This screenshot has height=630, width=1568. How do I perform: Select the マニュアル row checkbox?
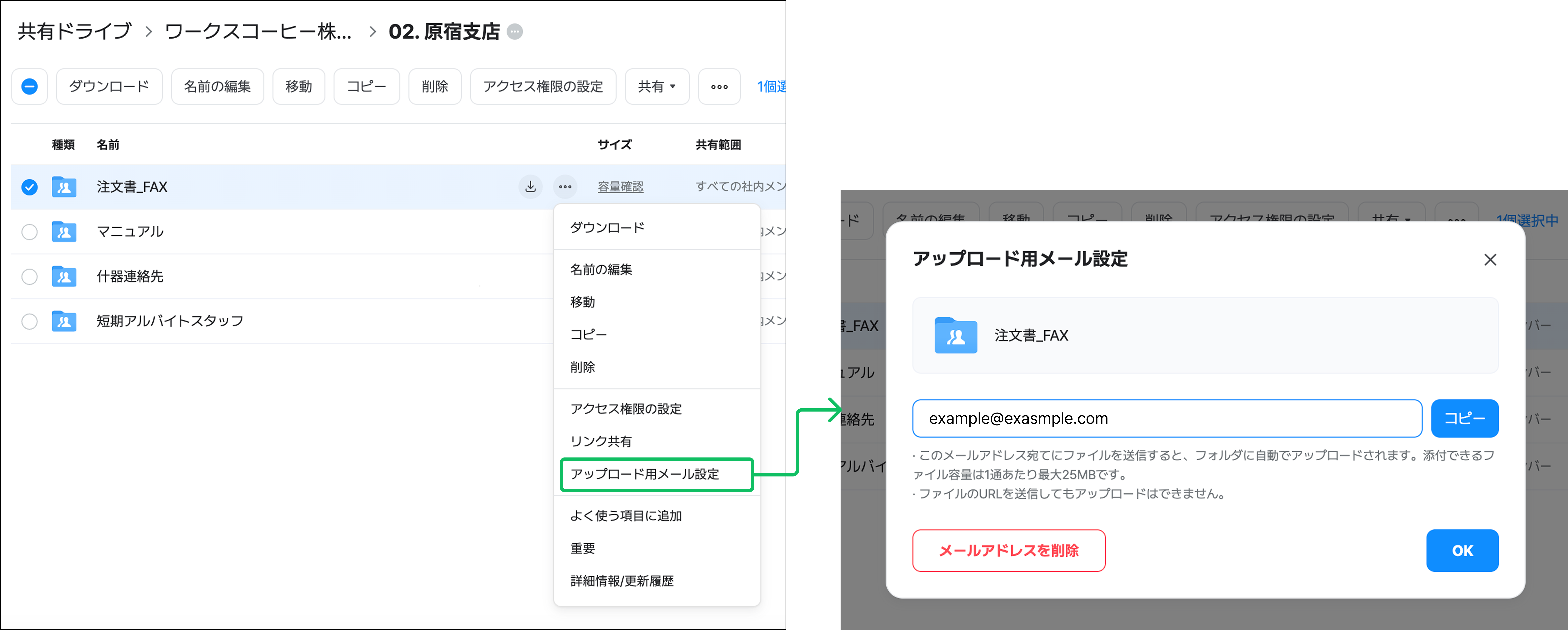coord(29,232)
